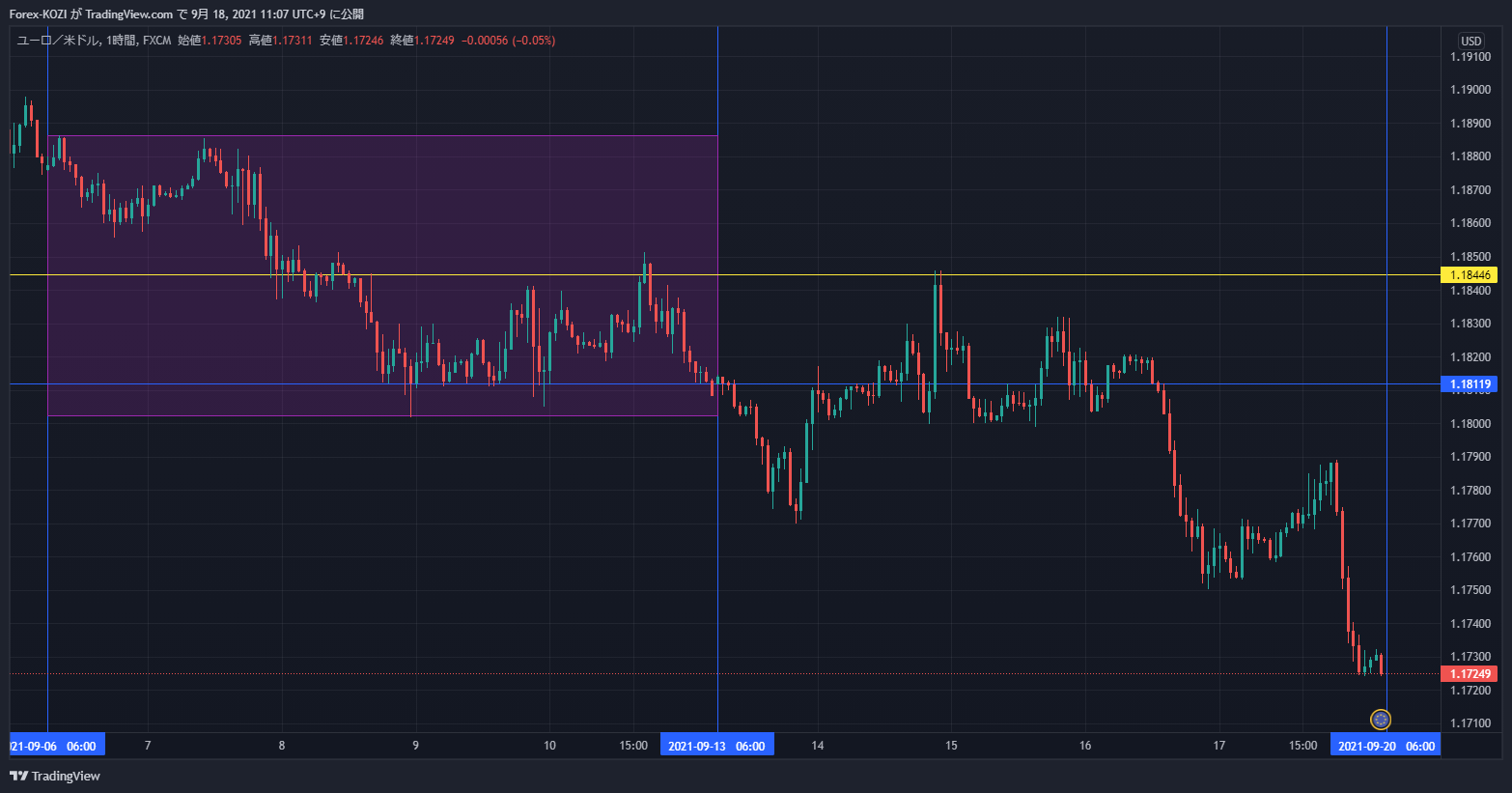Click the 高値 1.17311 high value
The image size is (1512, 793).
(x=280, y=41)
